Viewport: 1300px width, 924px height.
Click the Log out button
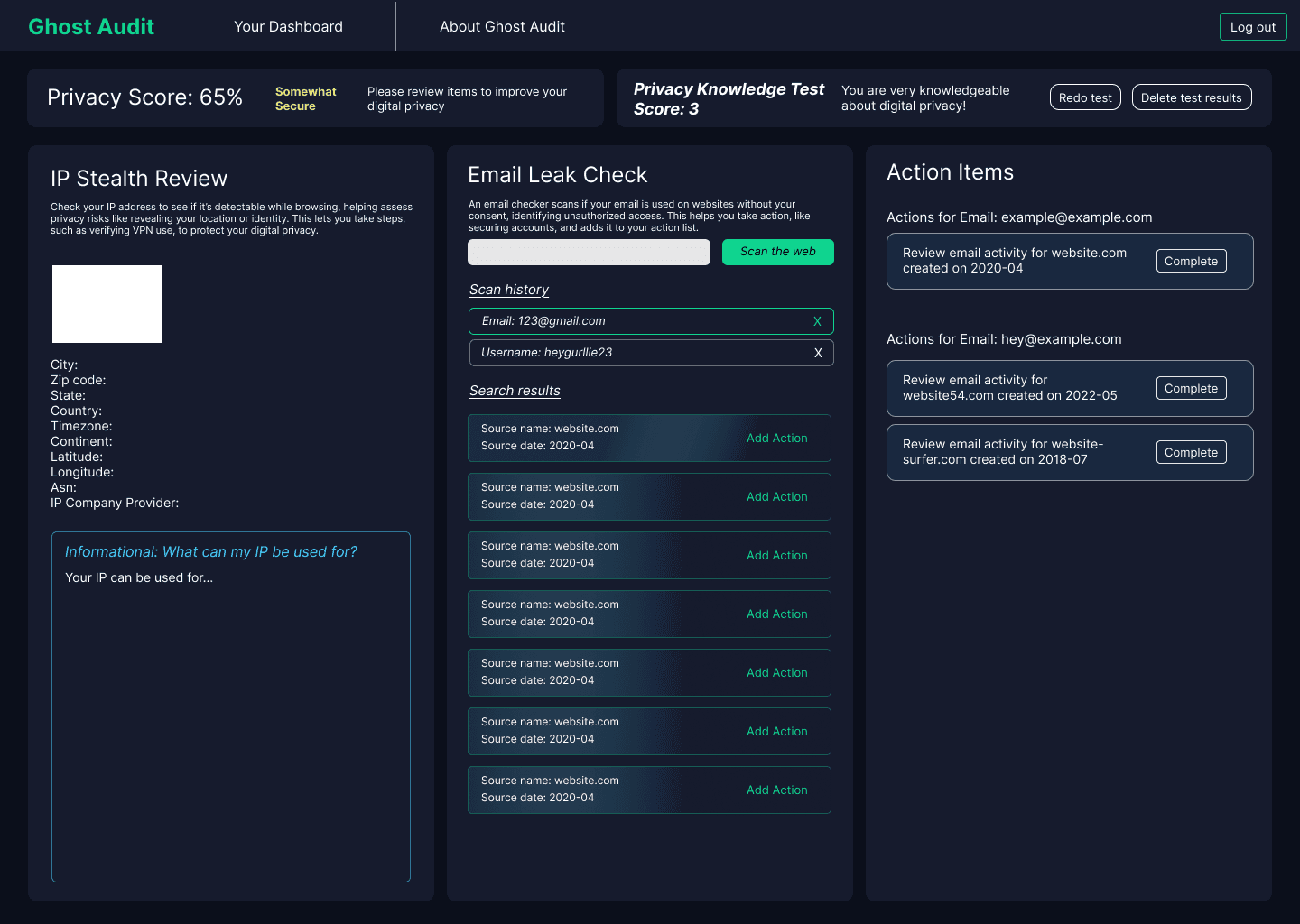(1253, 27)
